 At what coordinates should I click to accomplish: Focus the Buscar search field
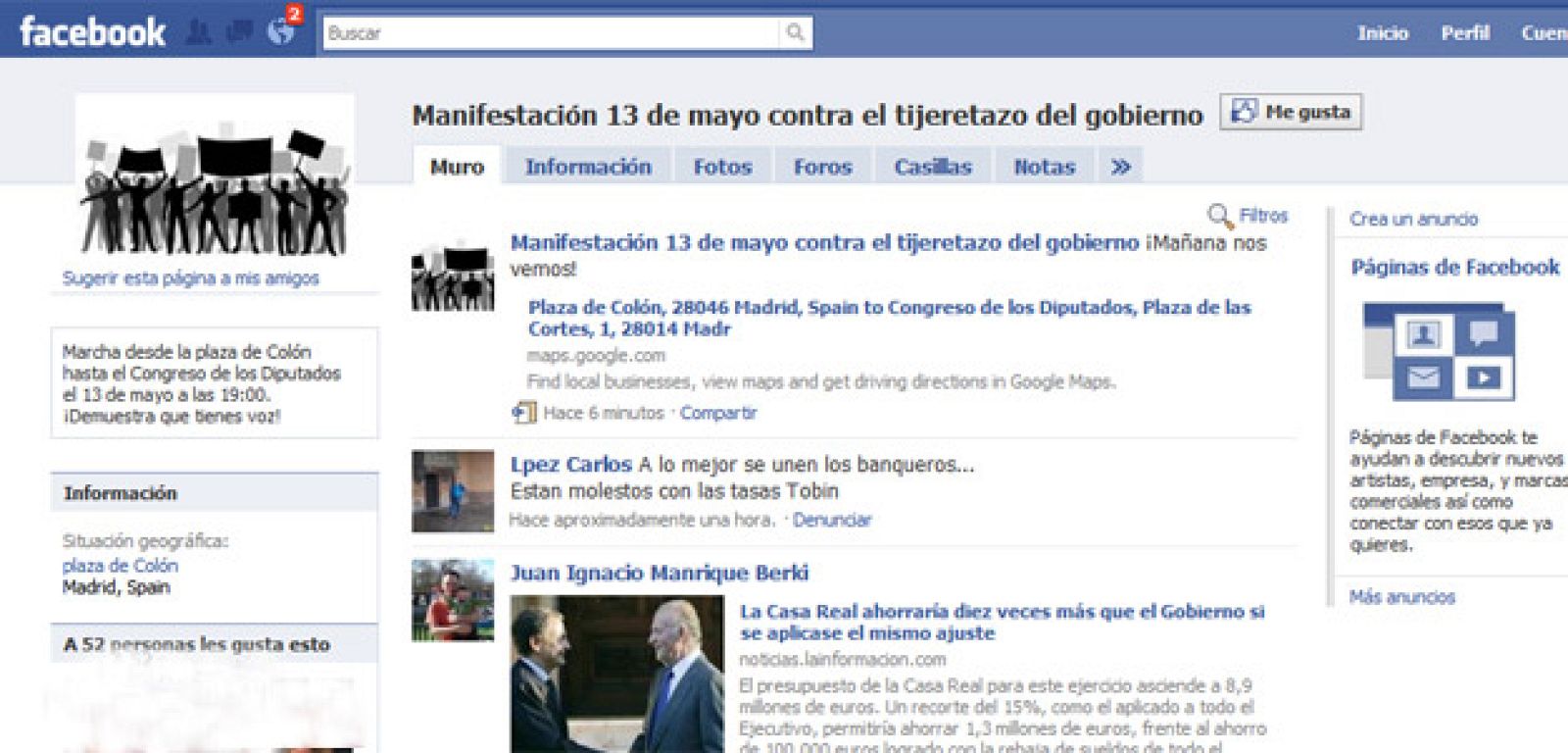551,33
